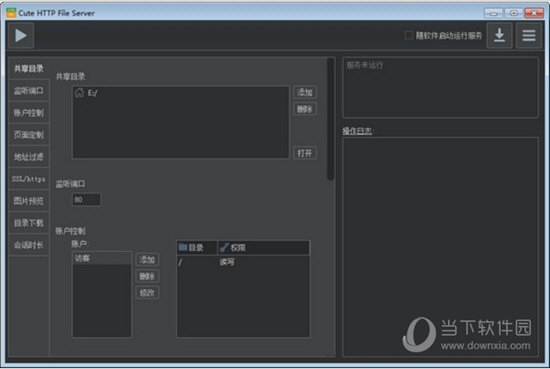
Task: Select the E:/ shared directory entry
Action: pyautogui.click(x=181, y=93)
